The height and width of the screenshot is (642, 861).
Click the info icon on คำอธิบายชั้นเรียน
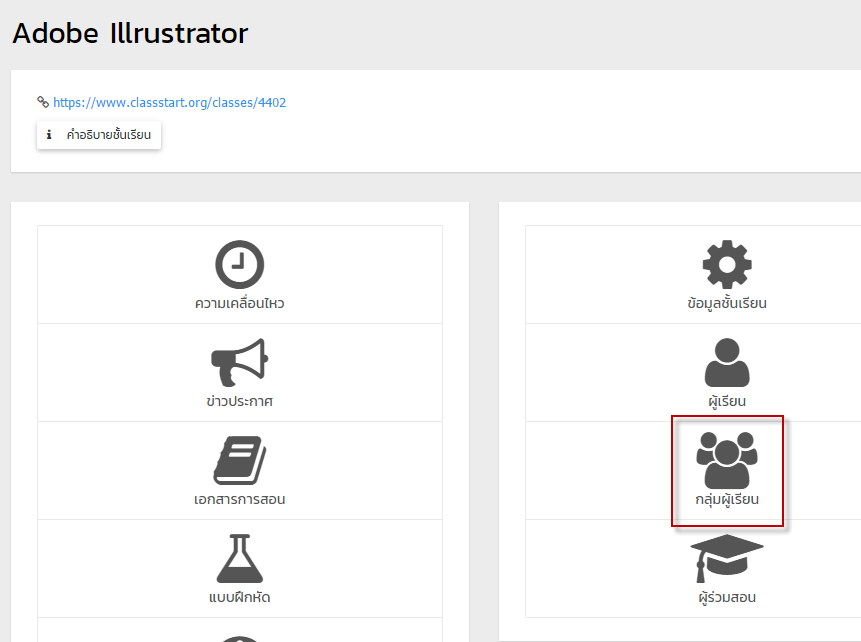tap(49, 135)
